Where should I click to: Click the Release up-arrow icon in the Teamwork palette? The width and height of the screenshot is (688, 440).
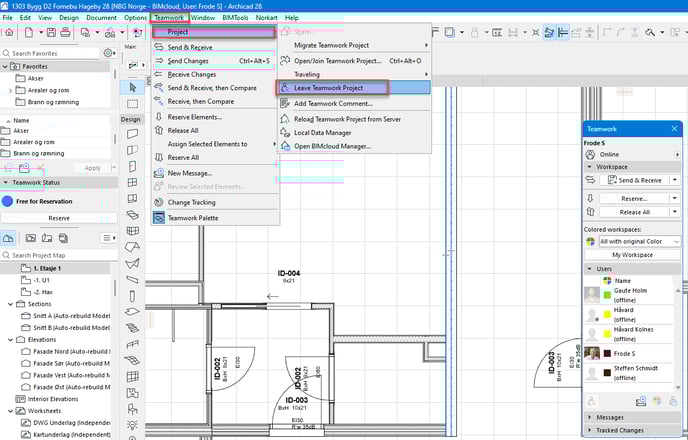tap(590, 212)
